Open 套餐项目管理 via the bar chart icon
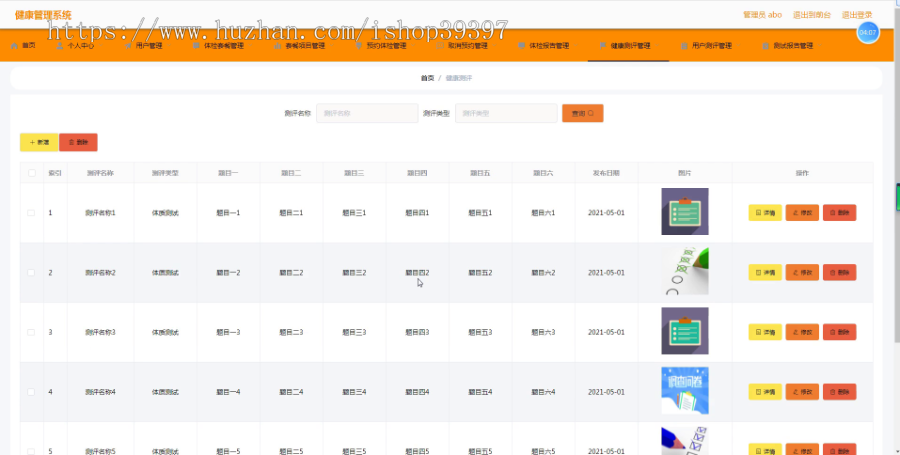This screenshot has height=455, width=900. coord(277,45)
